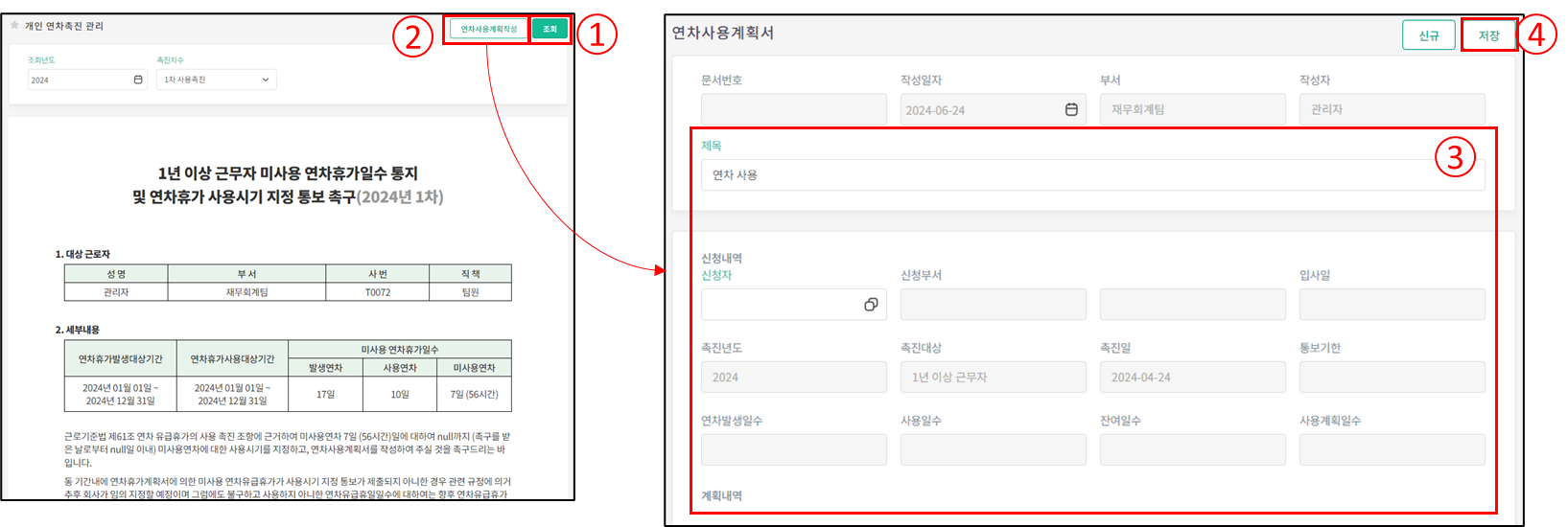Open calendar icon in 조회년도 field
The height and width of the screenshot is (527, 1568).
pyautogui.click(x=138, y=80)
